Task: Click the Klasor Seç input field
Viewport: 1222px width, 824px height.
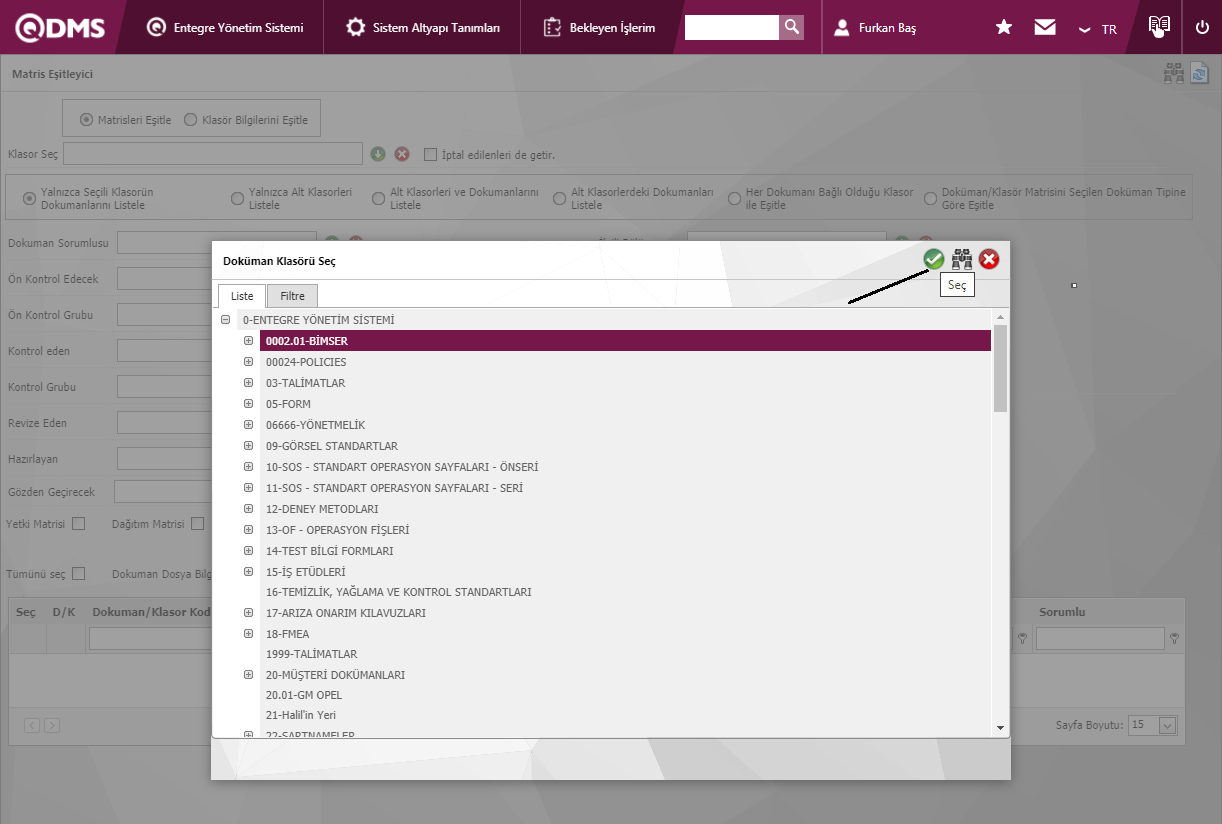Action: tap(213, 153)
